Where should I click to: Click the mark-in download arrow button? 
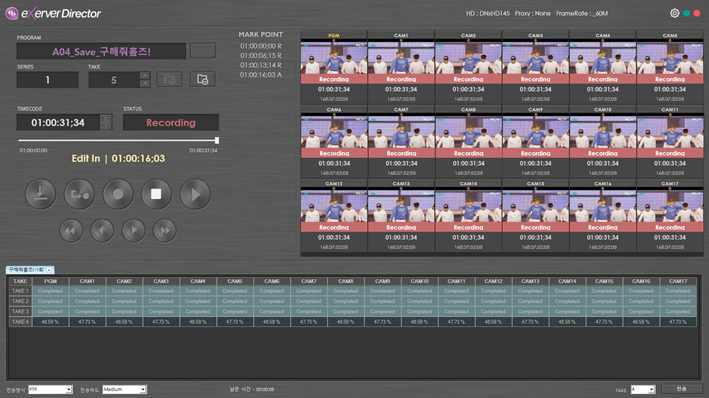(x=41, y=194)
